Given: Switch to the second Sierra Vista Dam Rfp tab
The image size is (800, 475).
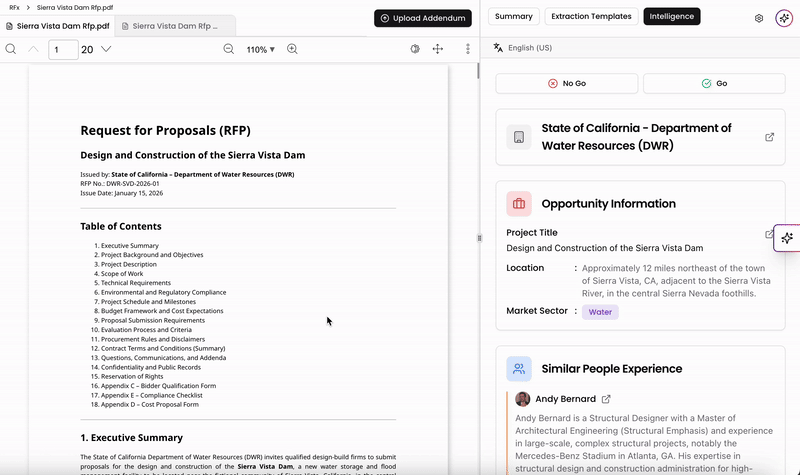Looking at the screenshot, I should coord(175,26).
